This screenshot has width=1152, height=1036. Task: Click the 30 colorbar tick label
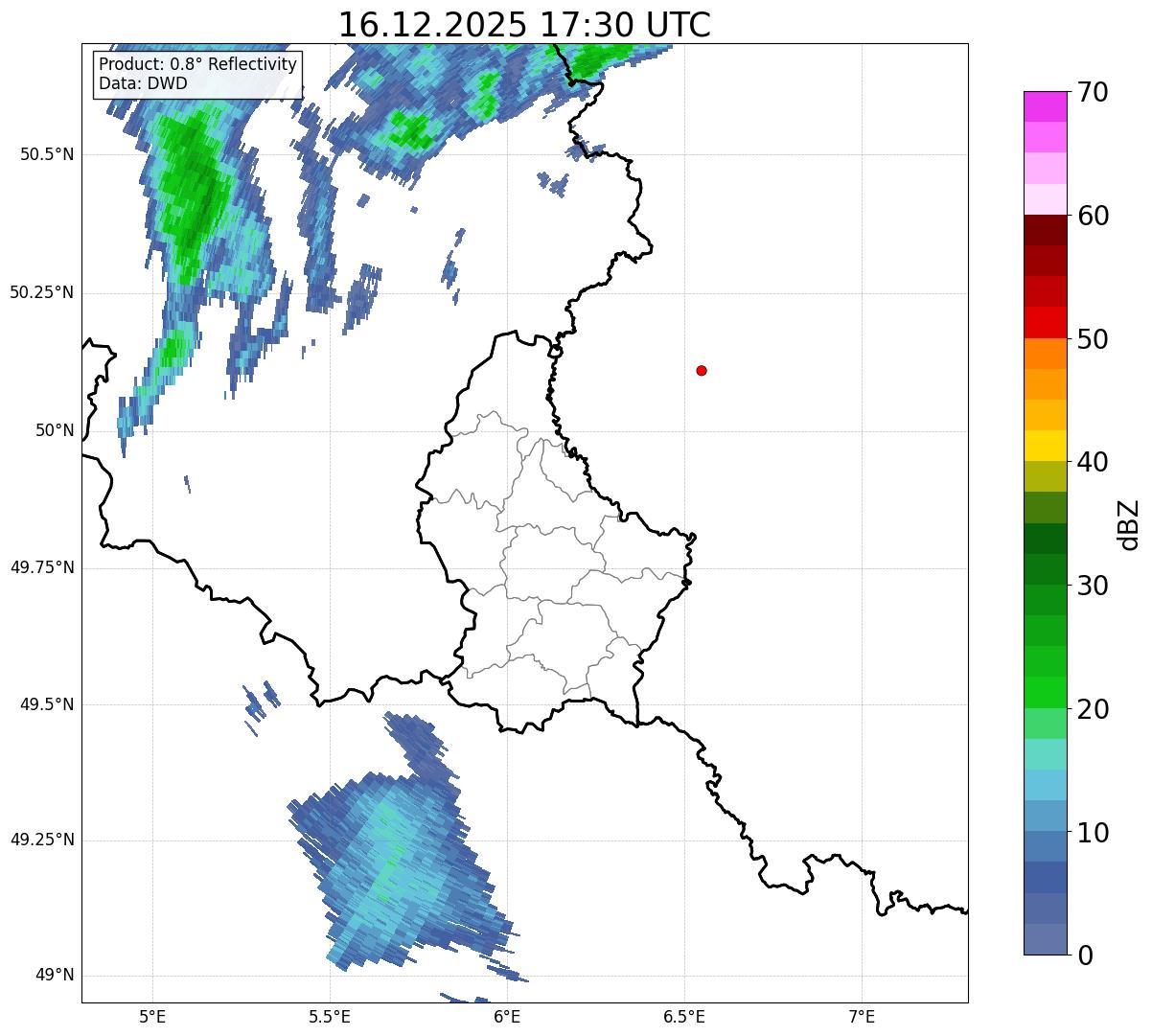coord(1093,586)
